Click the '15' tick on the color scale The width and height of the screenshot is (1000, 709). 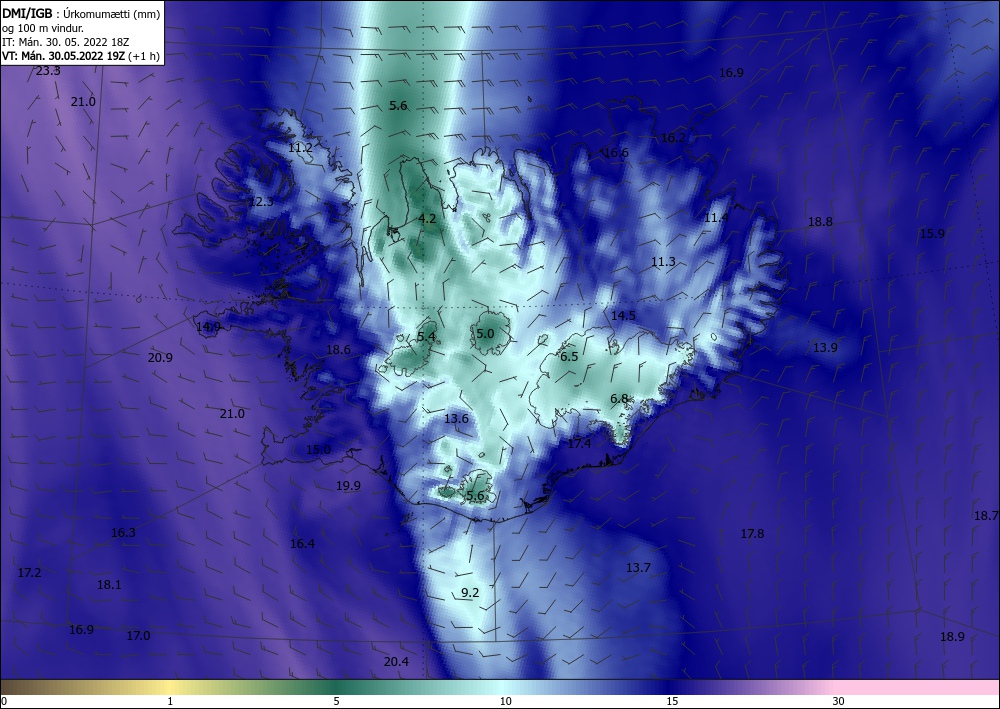pyautogui.click(x=672, y=701)
